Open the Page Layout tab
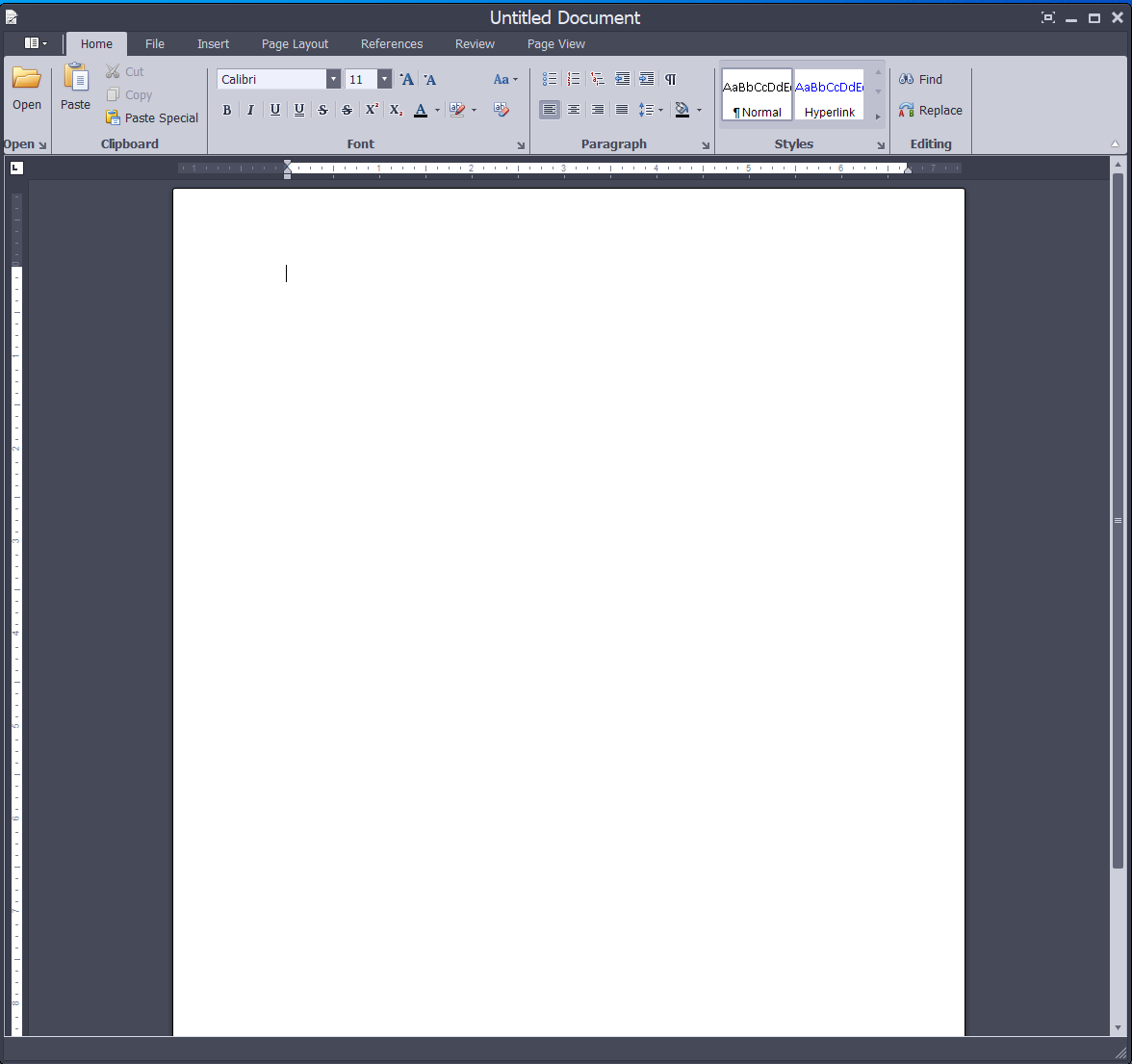Screen dimensions: 1132x1064 (x=295, y=44)
